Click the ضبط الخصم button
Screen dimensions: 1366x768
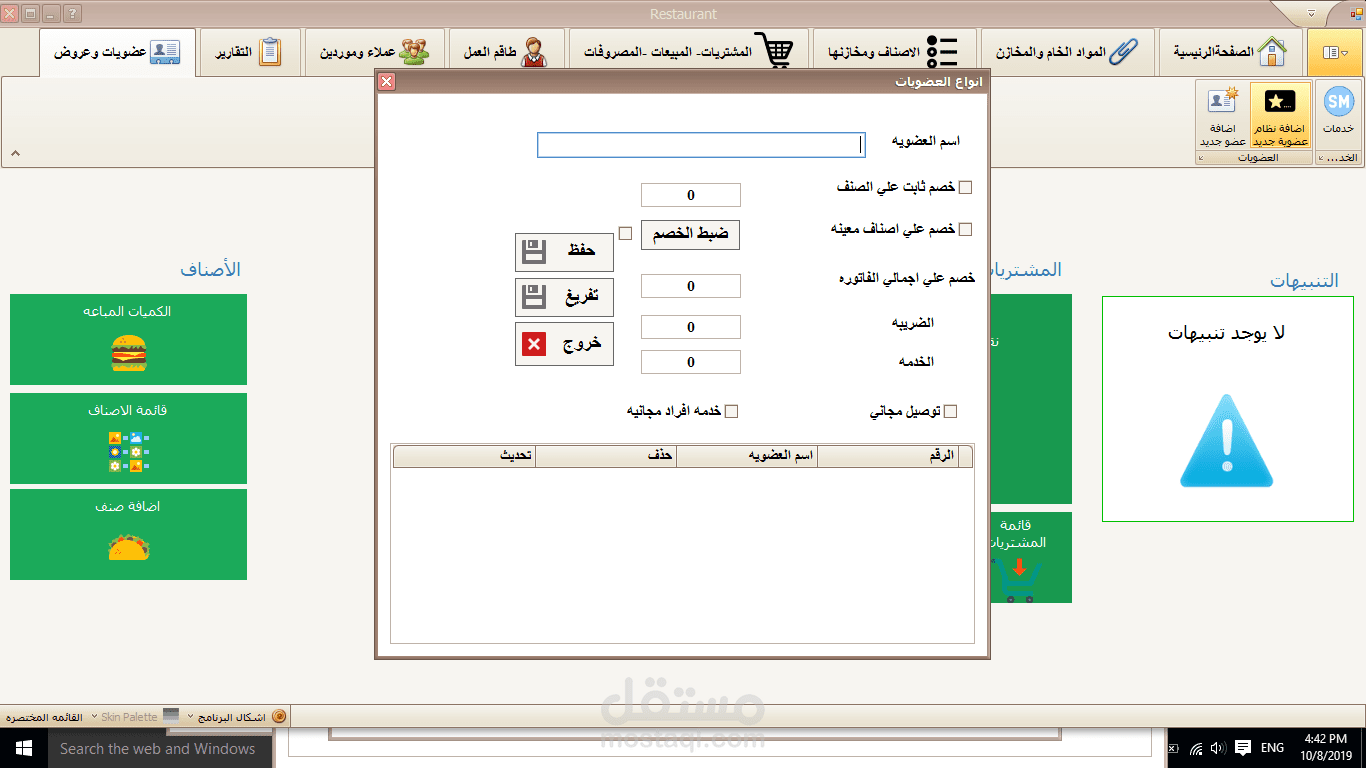point(691,235)
